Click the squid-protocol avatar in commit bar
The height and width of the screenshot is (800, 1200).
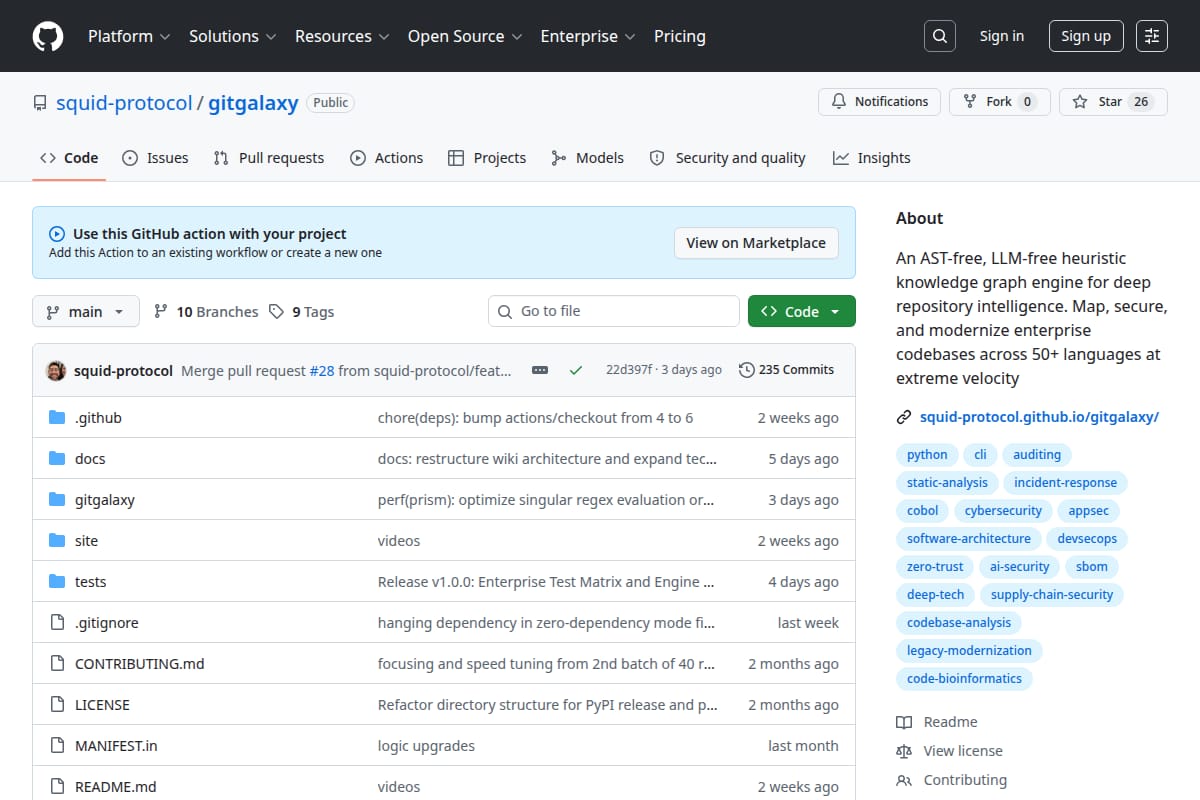56,370
